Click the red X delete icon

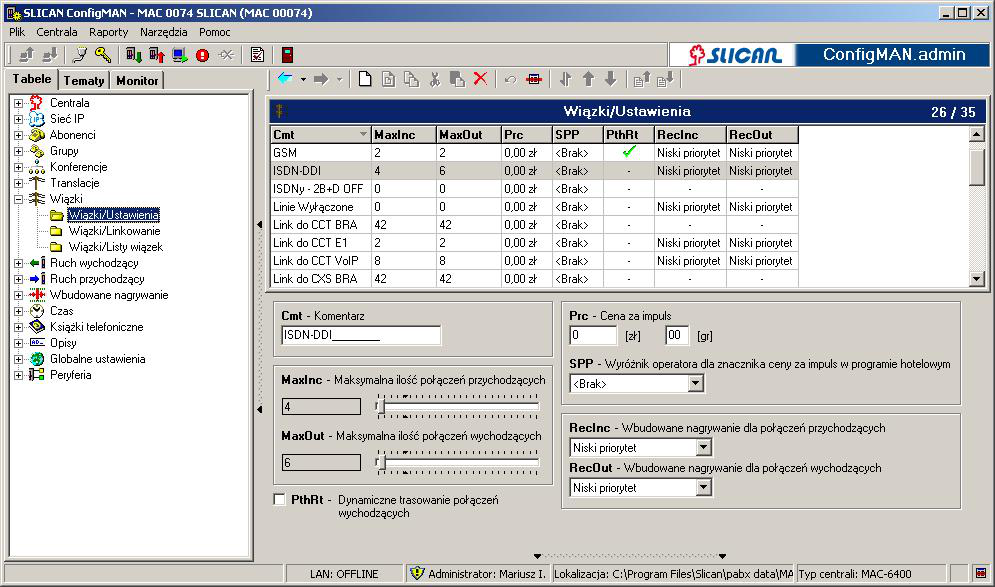(x=480, y=79)
